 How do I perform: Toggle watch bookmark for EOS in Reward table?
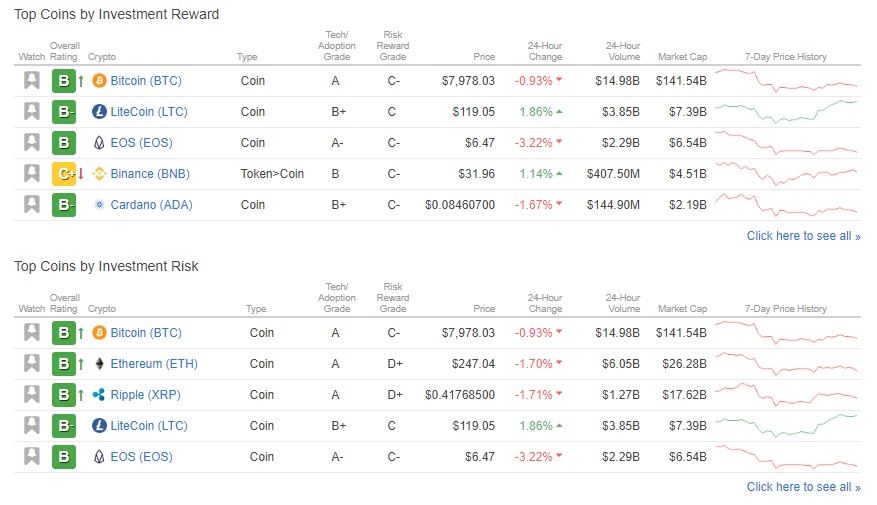(32, 143)
